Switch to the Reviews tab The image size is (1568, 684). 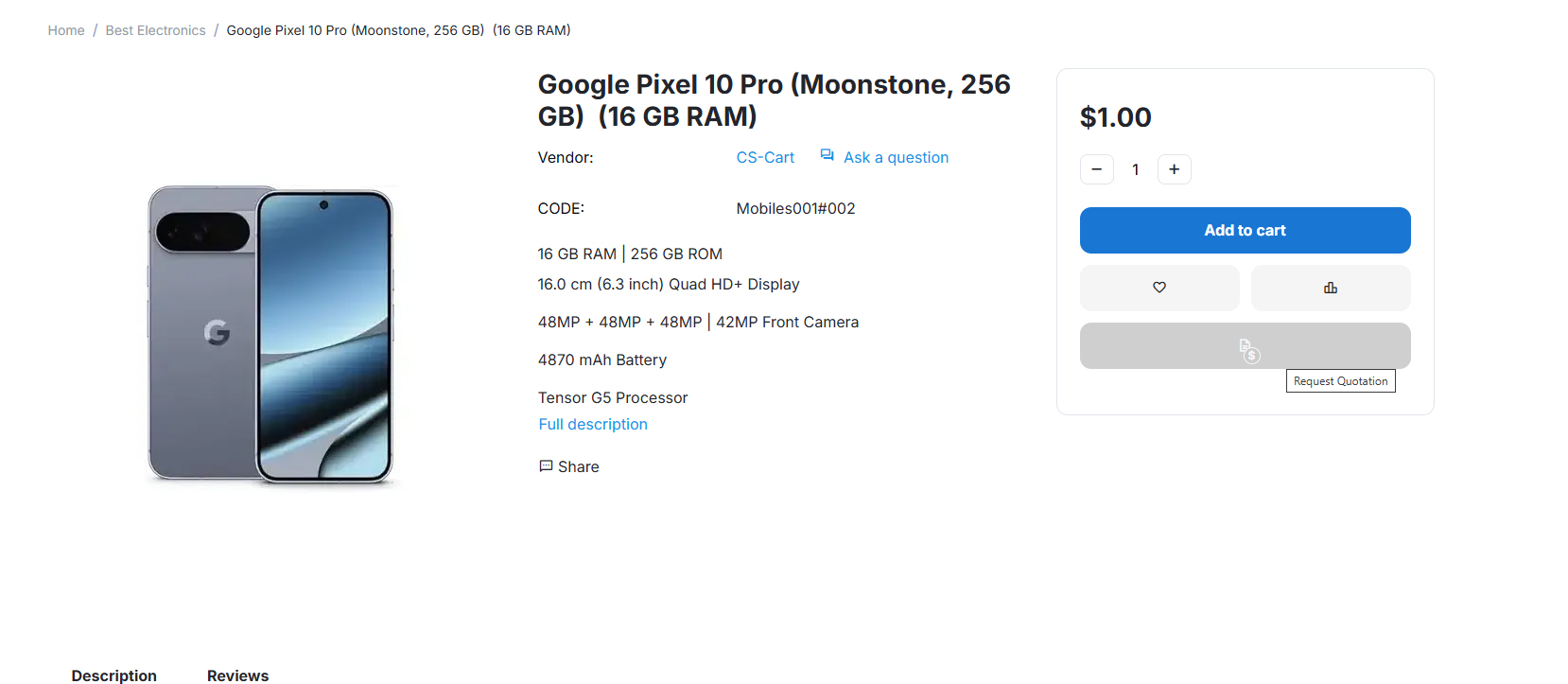click(237, 675)
